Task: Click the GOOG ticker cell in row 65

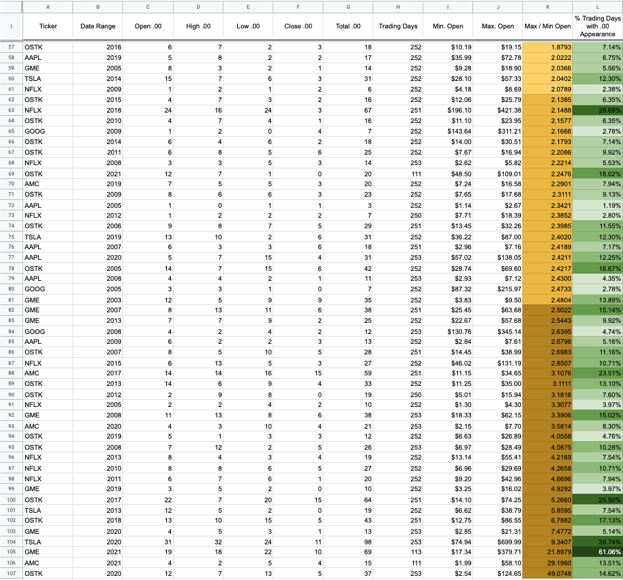Action: tap(48, 131)
